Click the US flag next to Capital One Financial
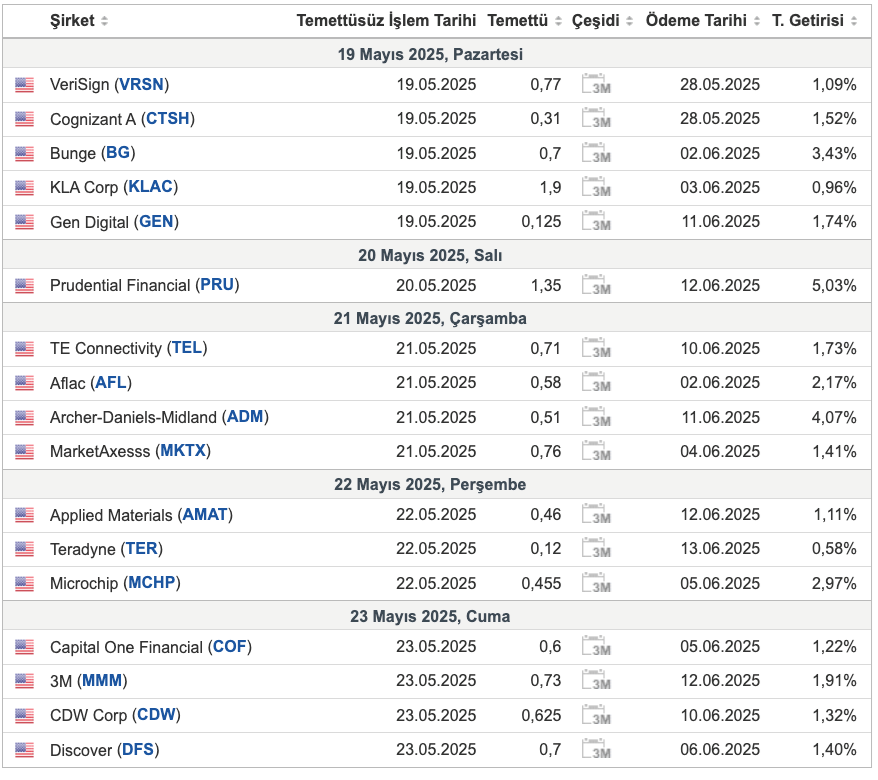This screenshot has height=780, width=878. pyautogui.click(x=25, y=647)
